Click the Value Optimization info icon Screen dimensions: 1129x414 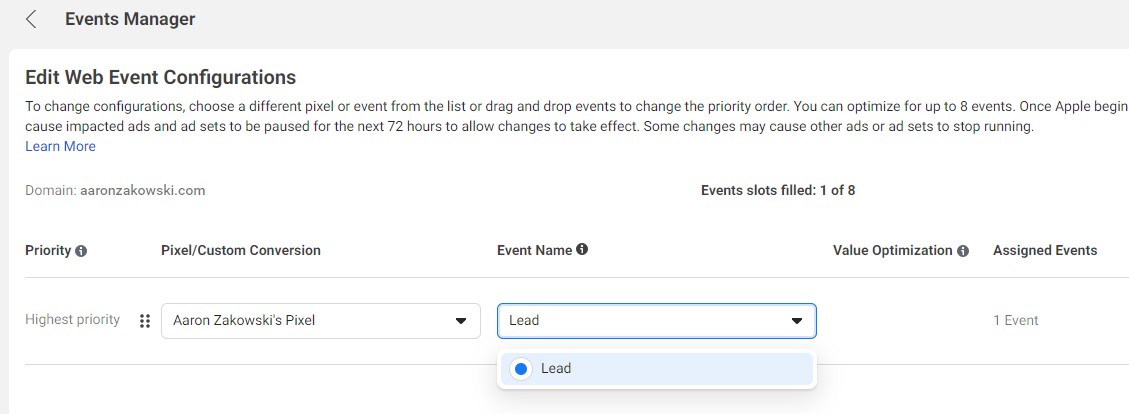[x=963, y=251]
